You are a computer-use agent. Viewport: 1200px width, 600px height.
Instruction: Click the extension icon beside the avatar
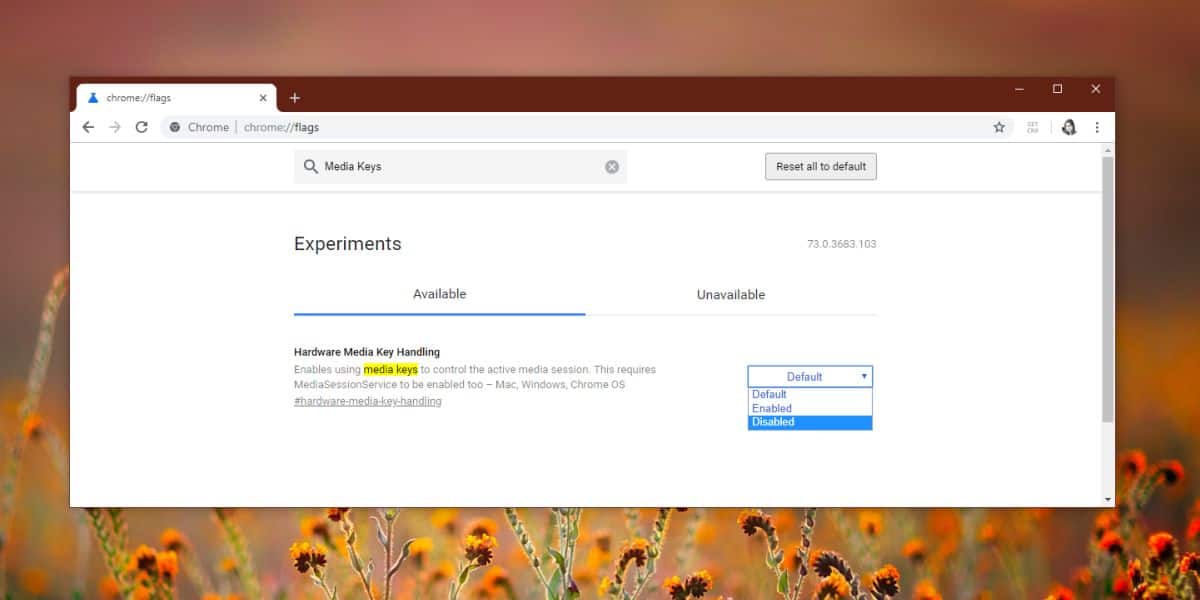tap(1033, 127)
